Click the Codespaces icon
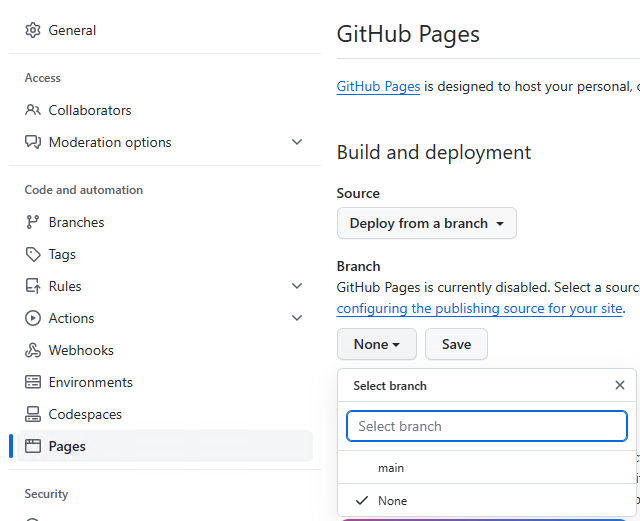 point(33,414)
